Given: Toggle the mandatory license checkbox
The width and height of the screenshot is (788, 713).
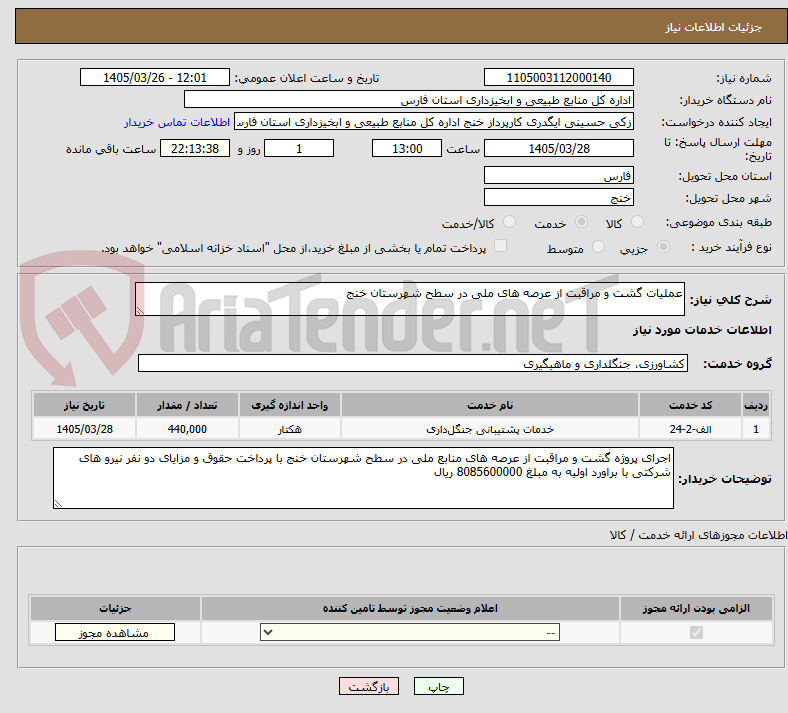Looking at the screenshot, I should [696, 632].
